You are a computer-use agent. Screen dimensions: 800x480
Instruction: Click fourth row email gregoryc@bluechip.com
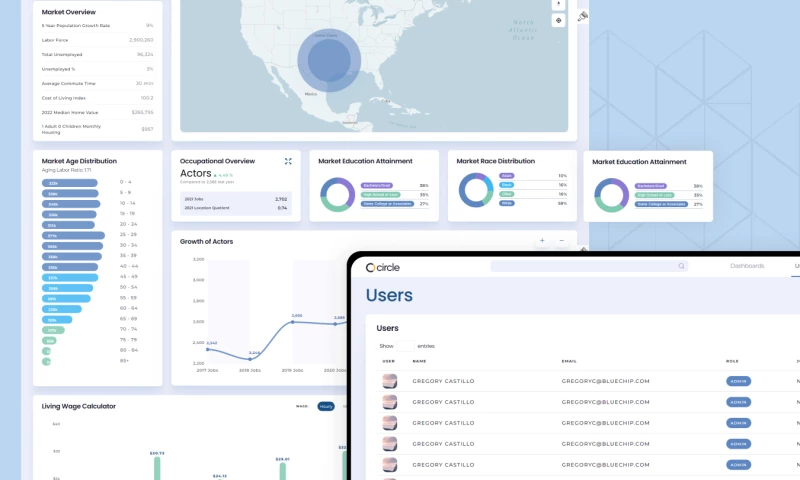[x=605, y=444]
